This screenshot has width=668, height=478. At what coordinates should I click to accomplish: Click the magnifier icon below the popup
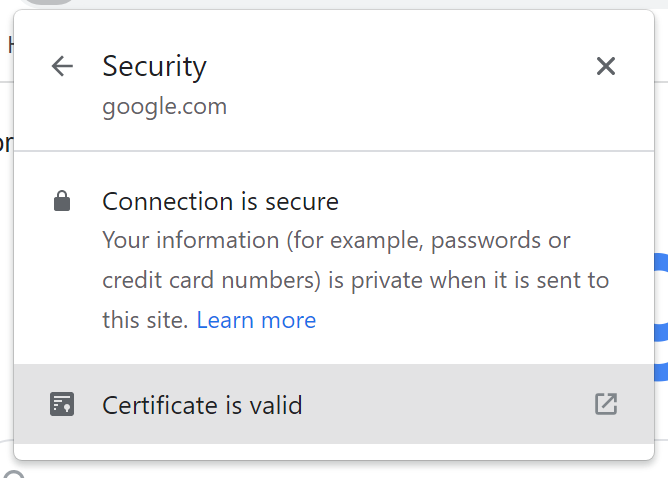coord(12,474)
